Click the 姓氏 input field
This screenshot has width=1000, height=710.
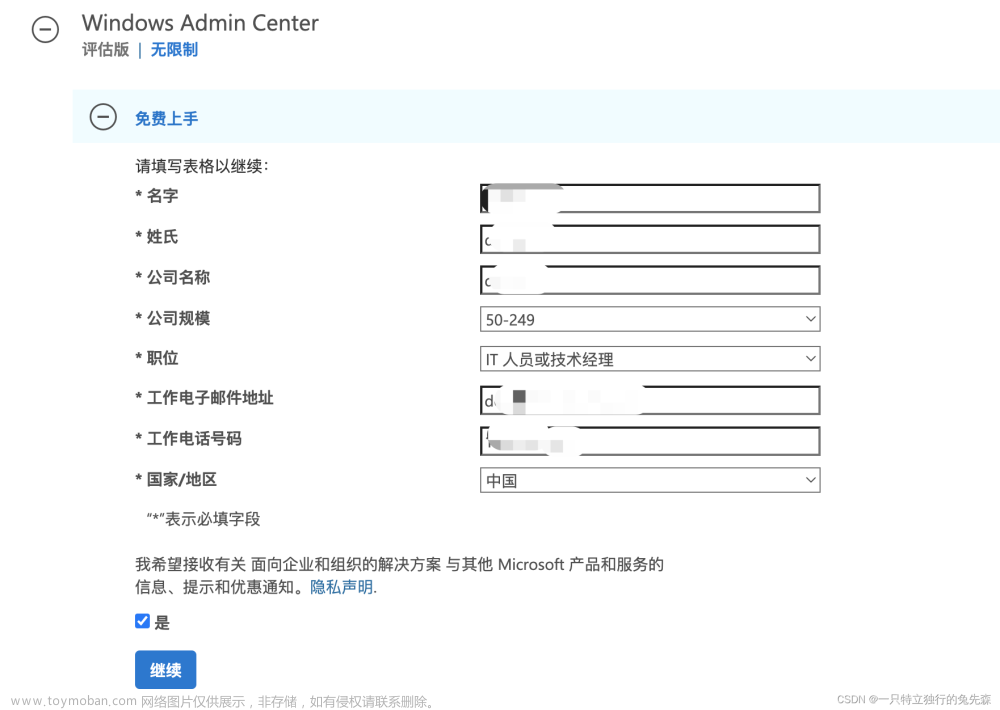pyautogui.click(x=650, y=239)
